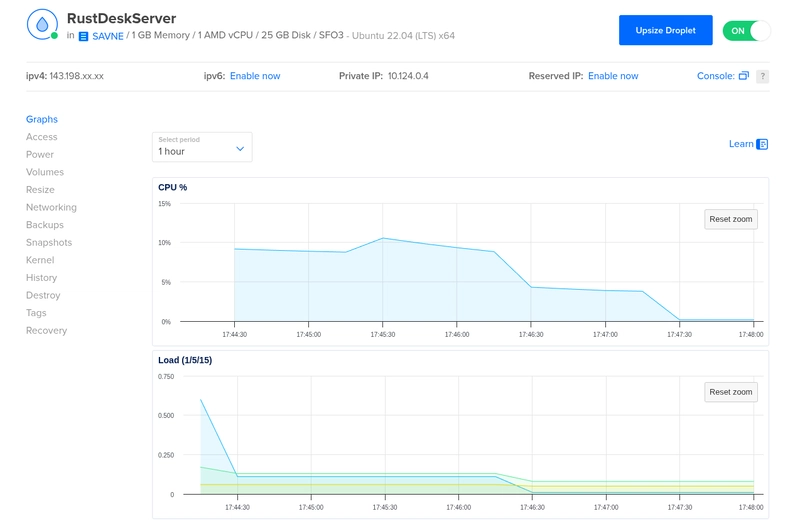Screen dimensions: 800x521
Task: Select Resize in the sidebar
Action: tap(40, 190)
